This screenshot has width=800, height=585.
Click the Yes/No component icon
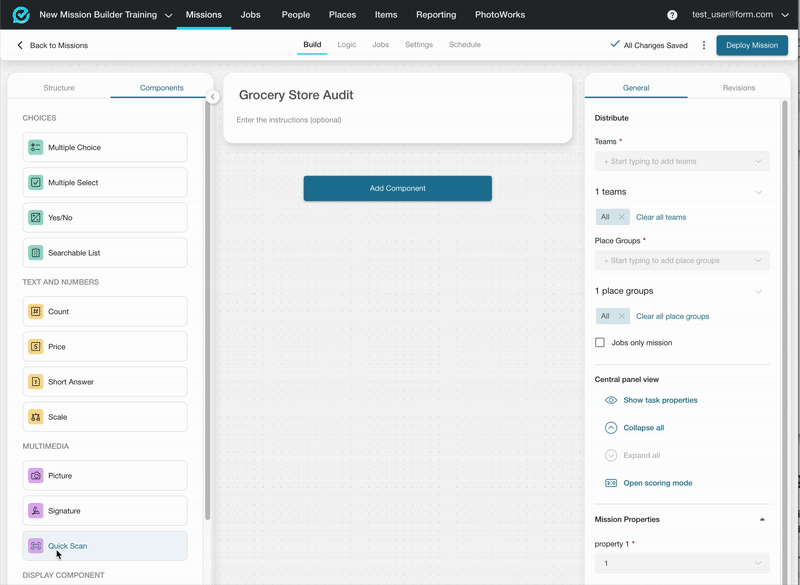(36, 218)
